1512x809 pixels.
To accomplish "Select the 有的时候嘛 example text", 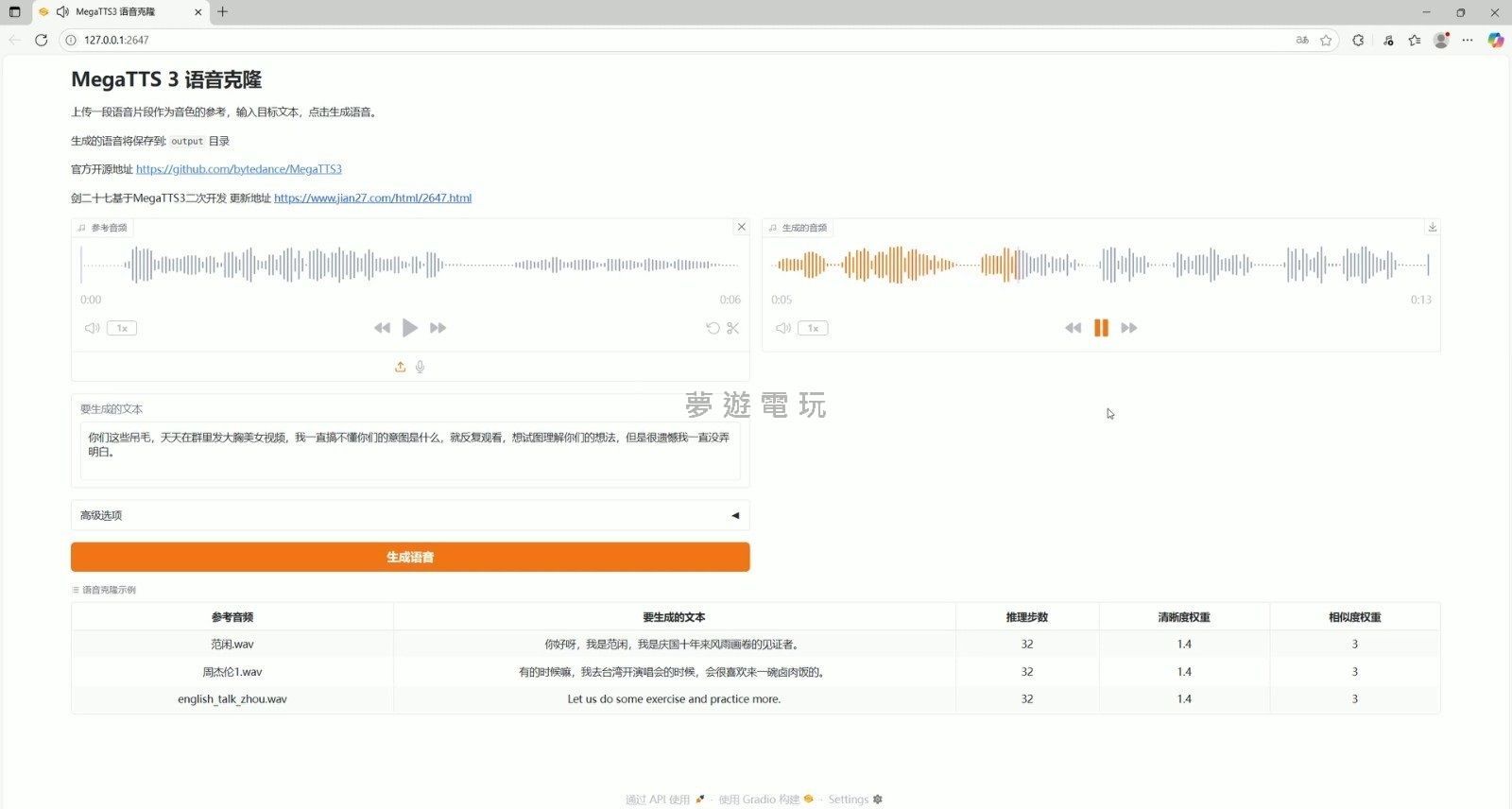I will (x=674, y=672).
